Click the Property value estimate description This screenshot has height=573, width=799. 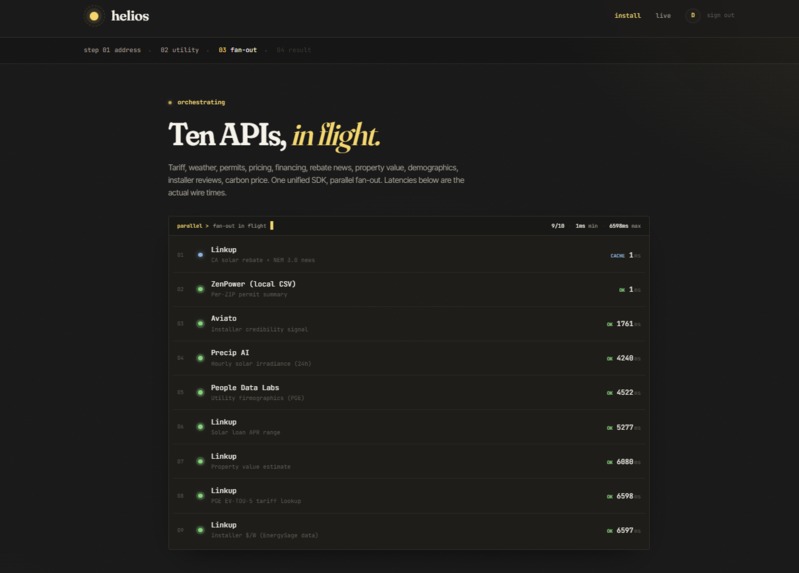coord(251,466)
